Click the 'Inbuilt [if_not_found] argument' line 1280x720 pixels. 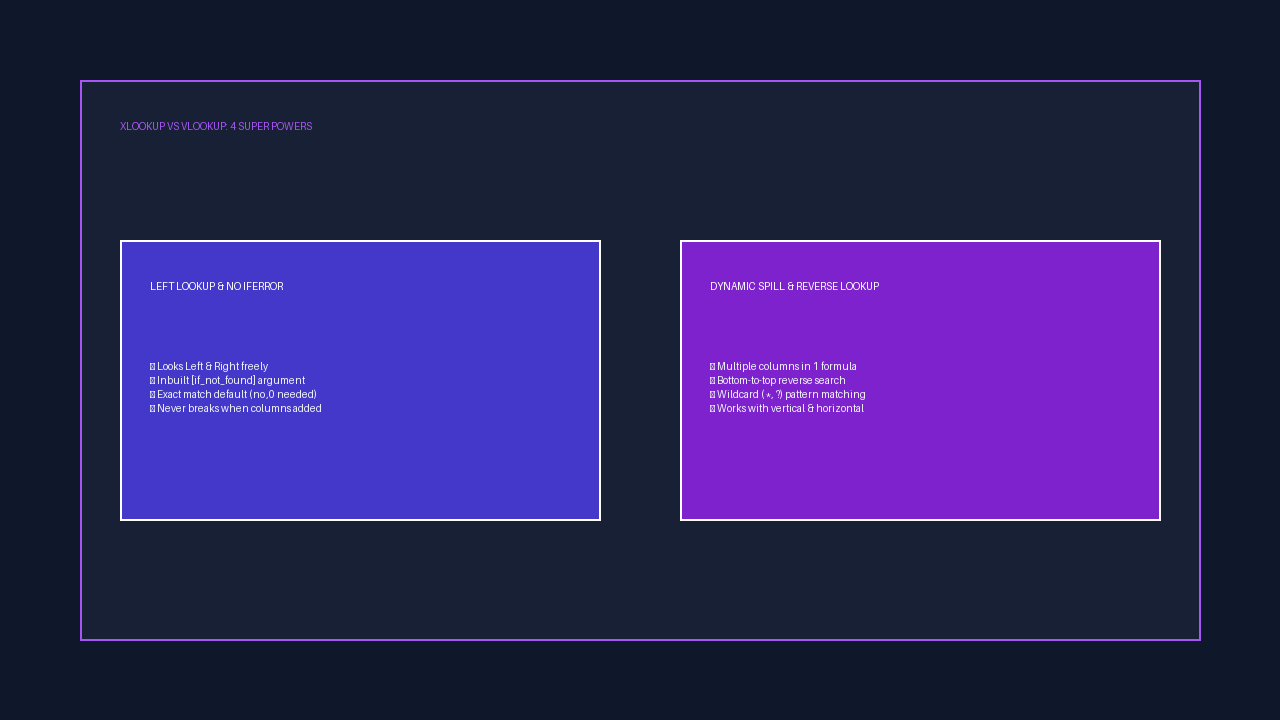point(231,381)
